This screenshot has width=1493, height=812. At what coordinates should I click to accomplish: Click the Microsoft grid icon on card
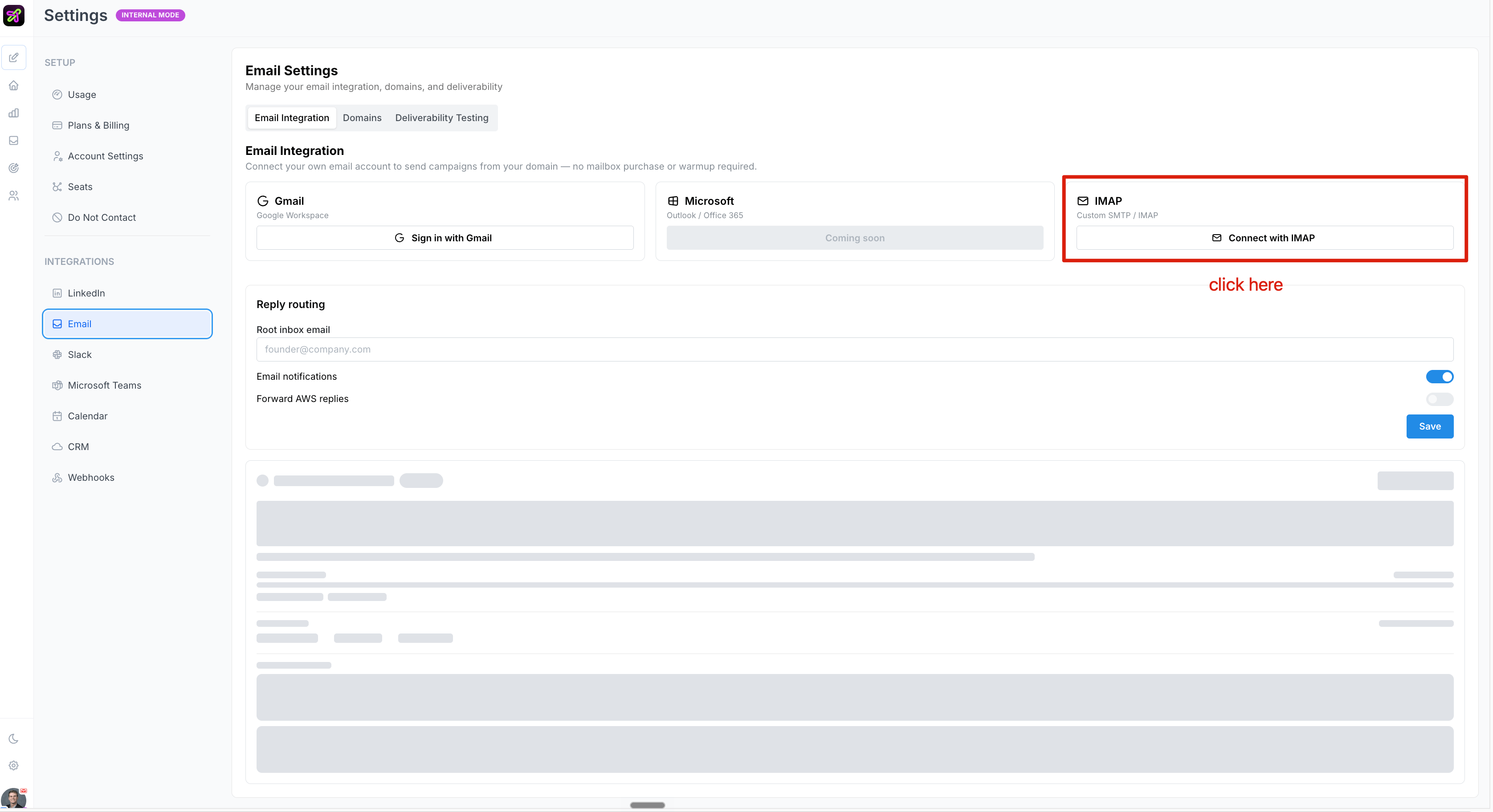point(673,201)
